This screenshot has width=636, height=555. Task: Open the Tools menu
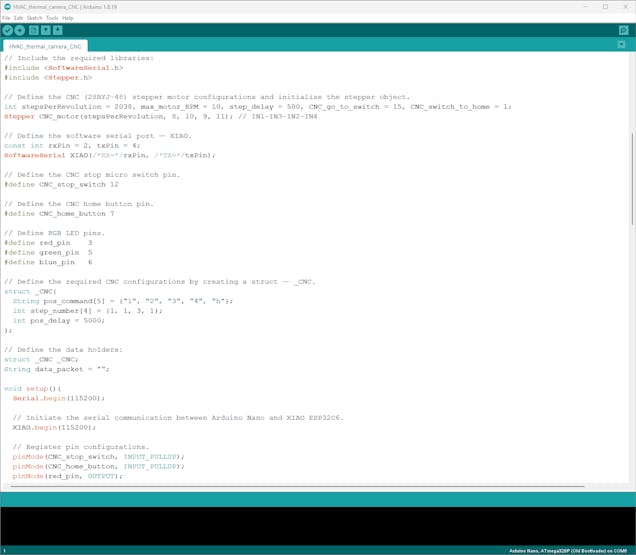pyautogui.click(x=52, y=18)
